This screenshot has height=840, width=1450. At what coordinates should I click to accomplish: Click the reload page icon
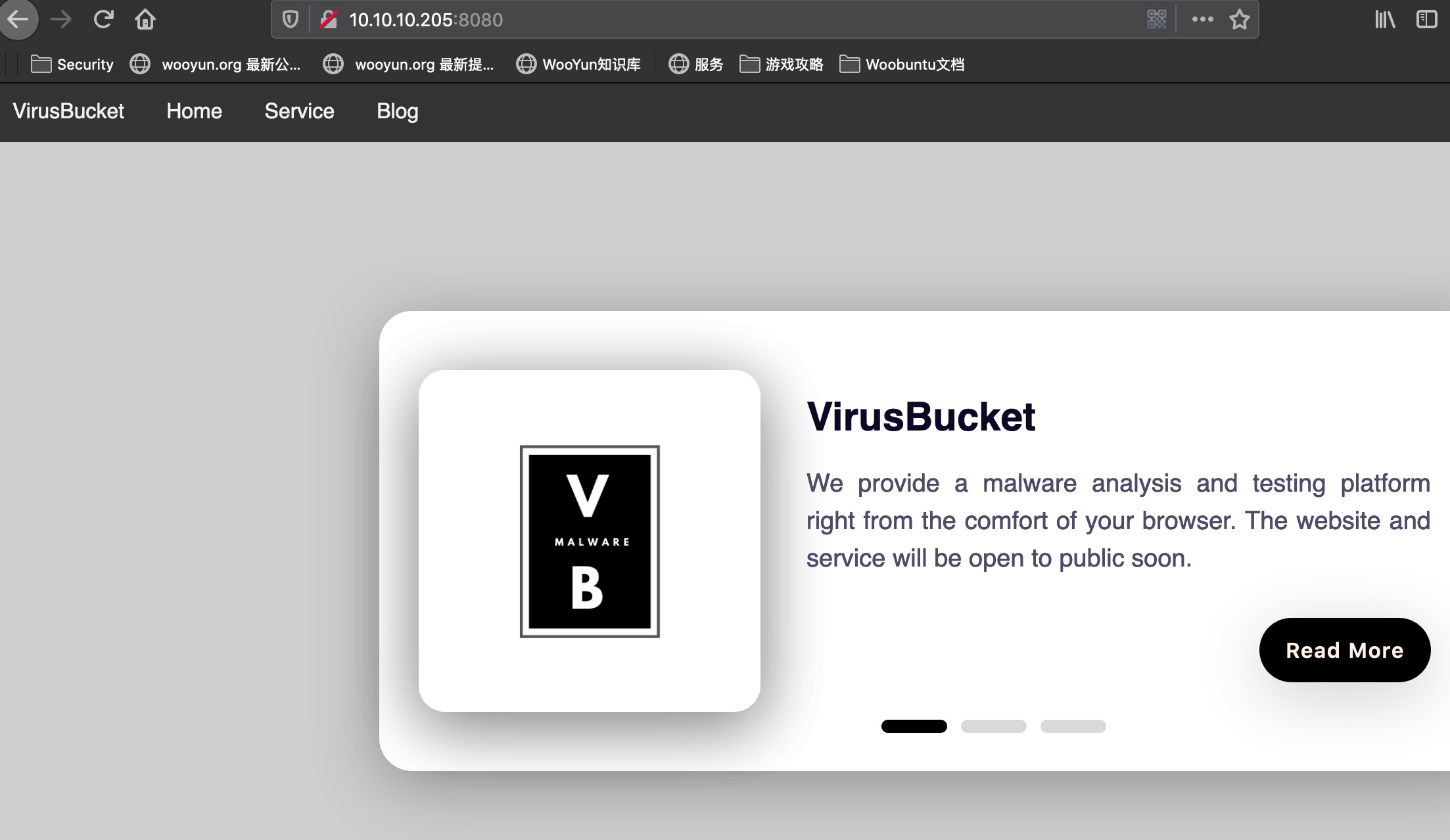(103, 19)
